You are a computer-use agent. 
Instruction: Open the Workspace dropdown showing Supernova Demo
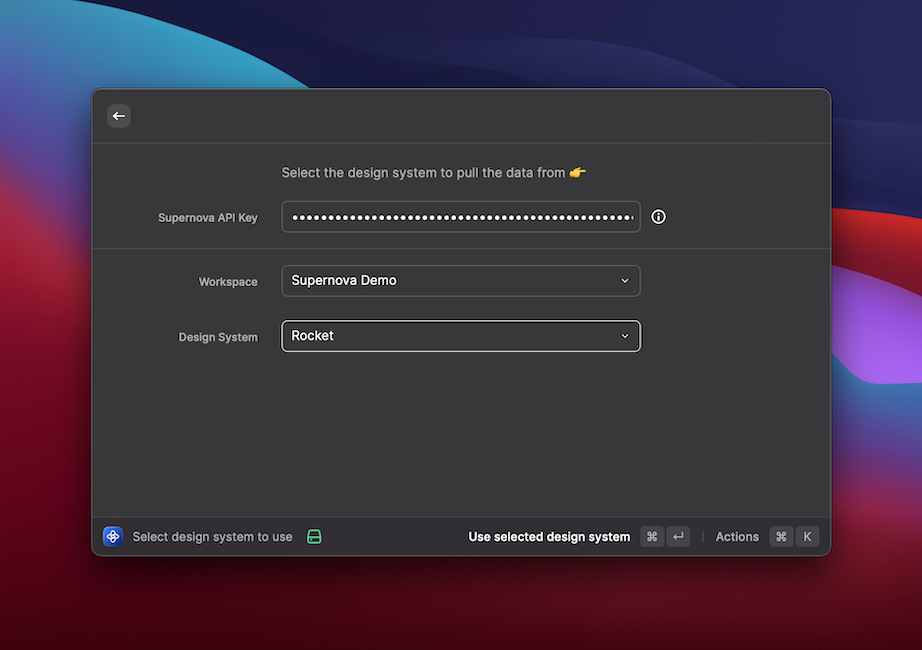(461, 281)
